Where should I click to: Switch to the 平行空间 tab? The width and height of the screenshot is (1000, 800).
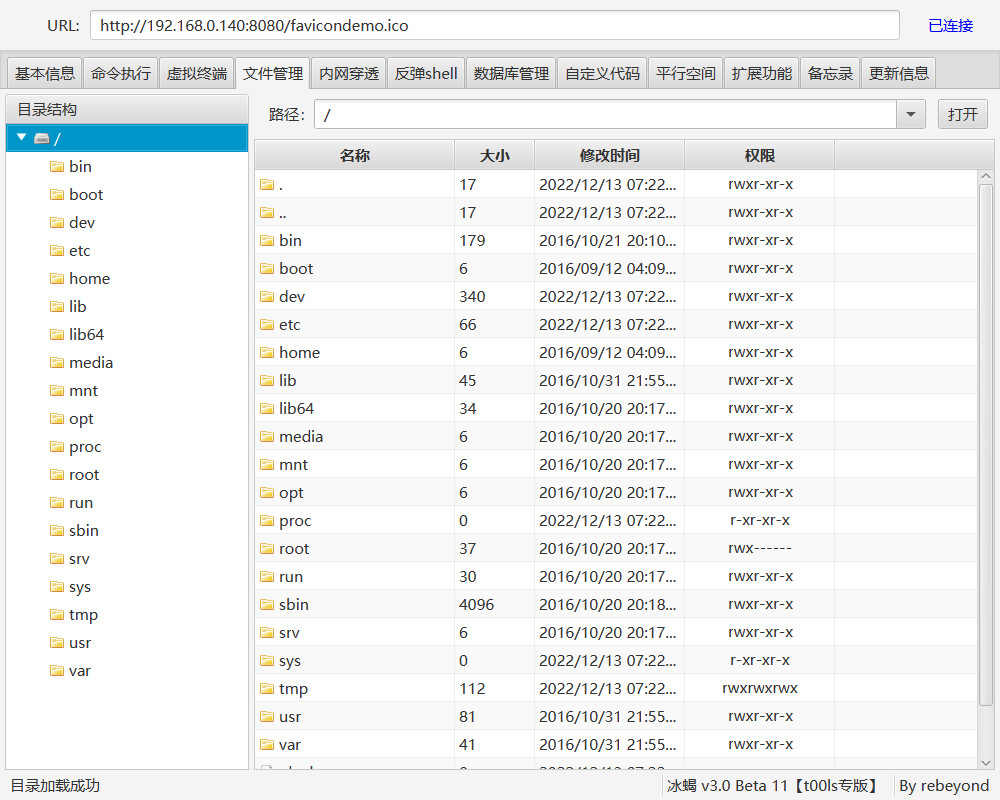coord(686,73)
